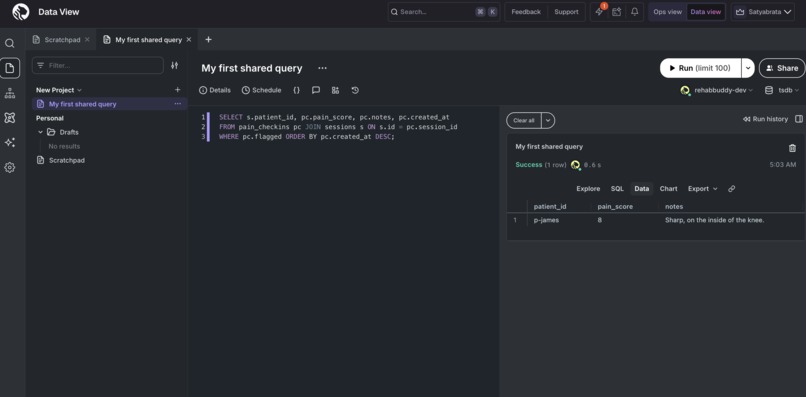
Task: Click the Share button
Action: [782, 68]
